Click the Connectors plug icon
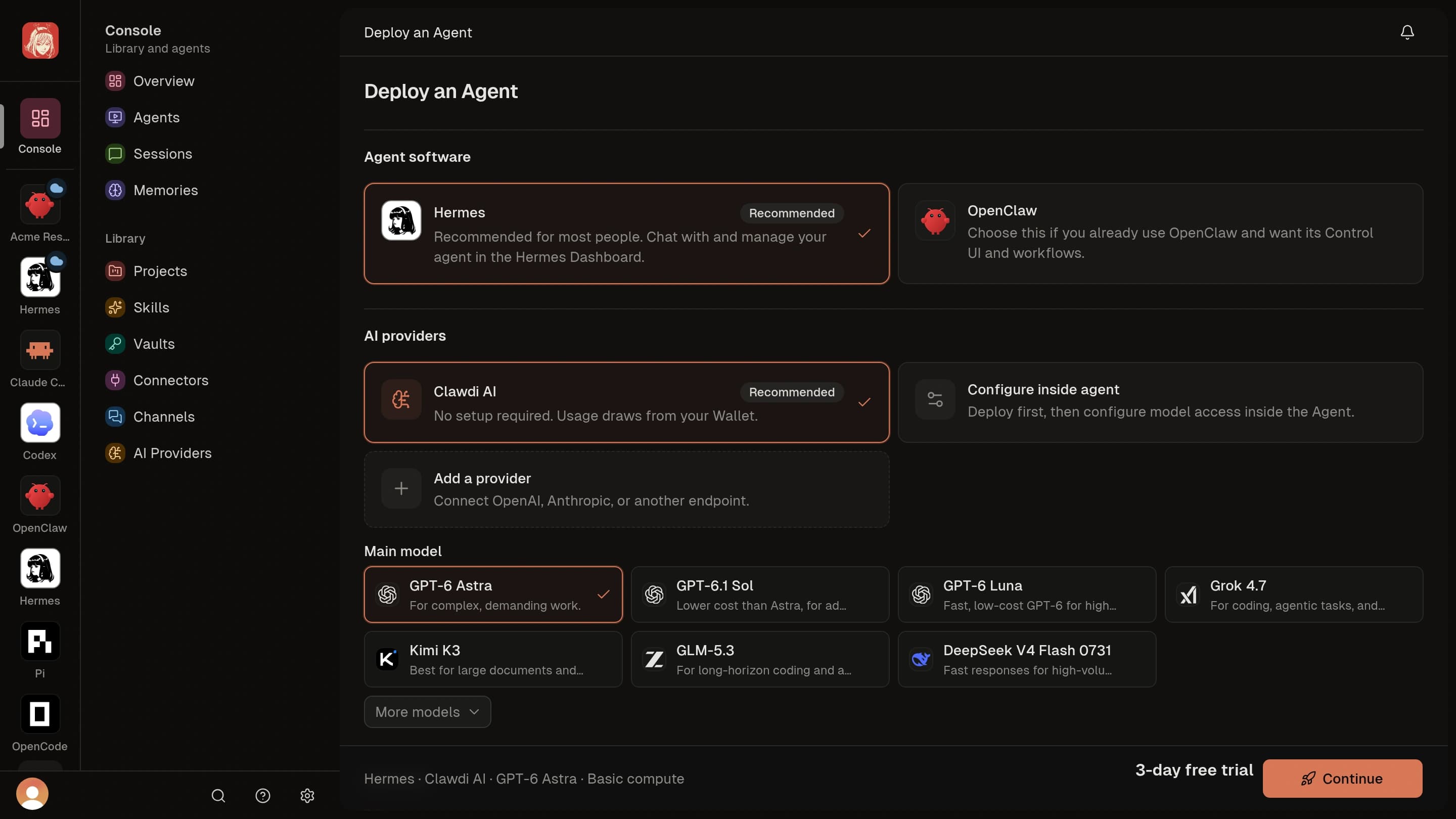The width and height of the screenshot is (1456, 819). coord(115,380)
